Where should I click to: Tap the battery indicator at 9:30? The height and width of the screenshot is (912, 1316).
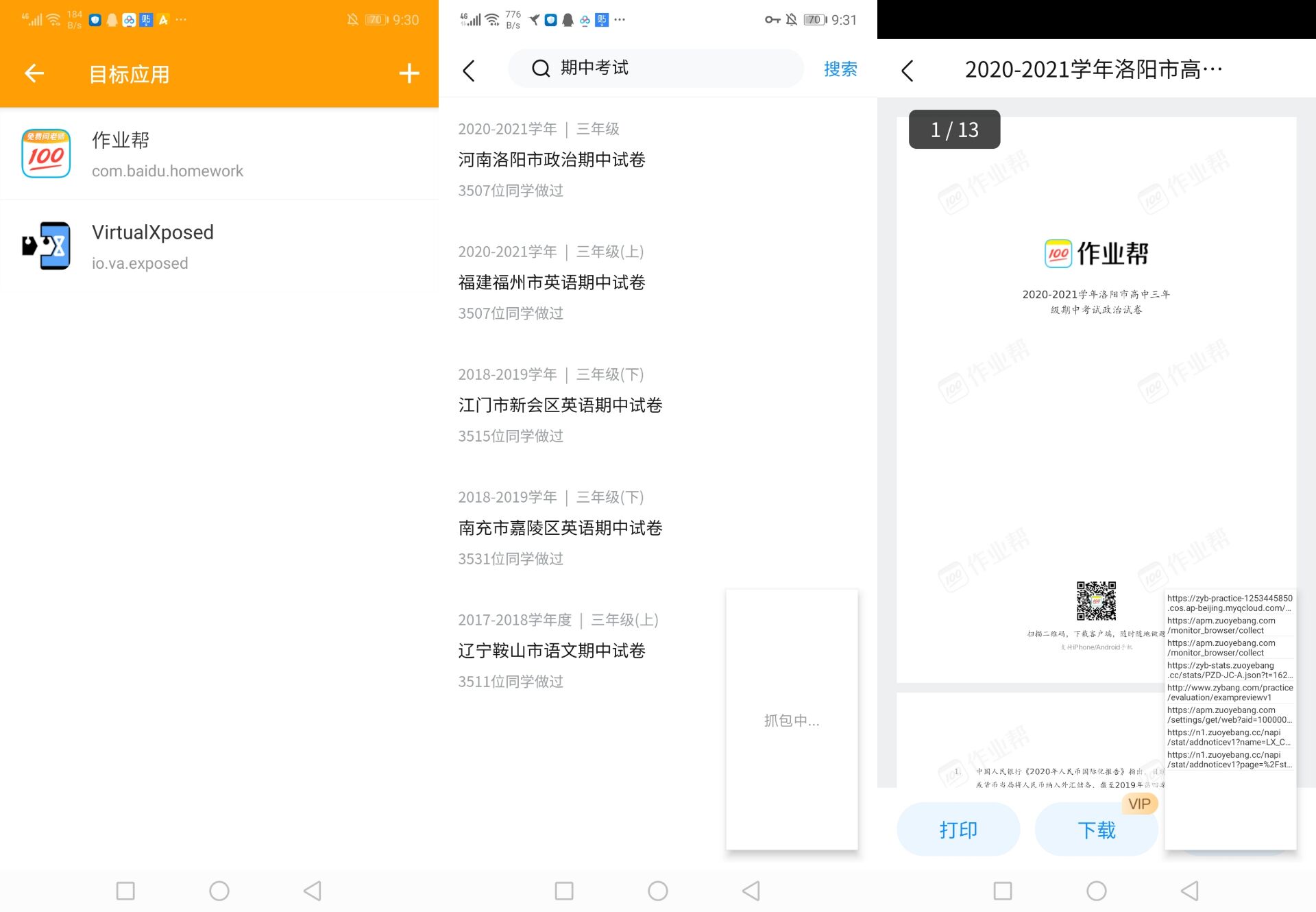click(x=376, y=20)
